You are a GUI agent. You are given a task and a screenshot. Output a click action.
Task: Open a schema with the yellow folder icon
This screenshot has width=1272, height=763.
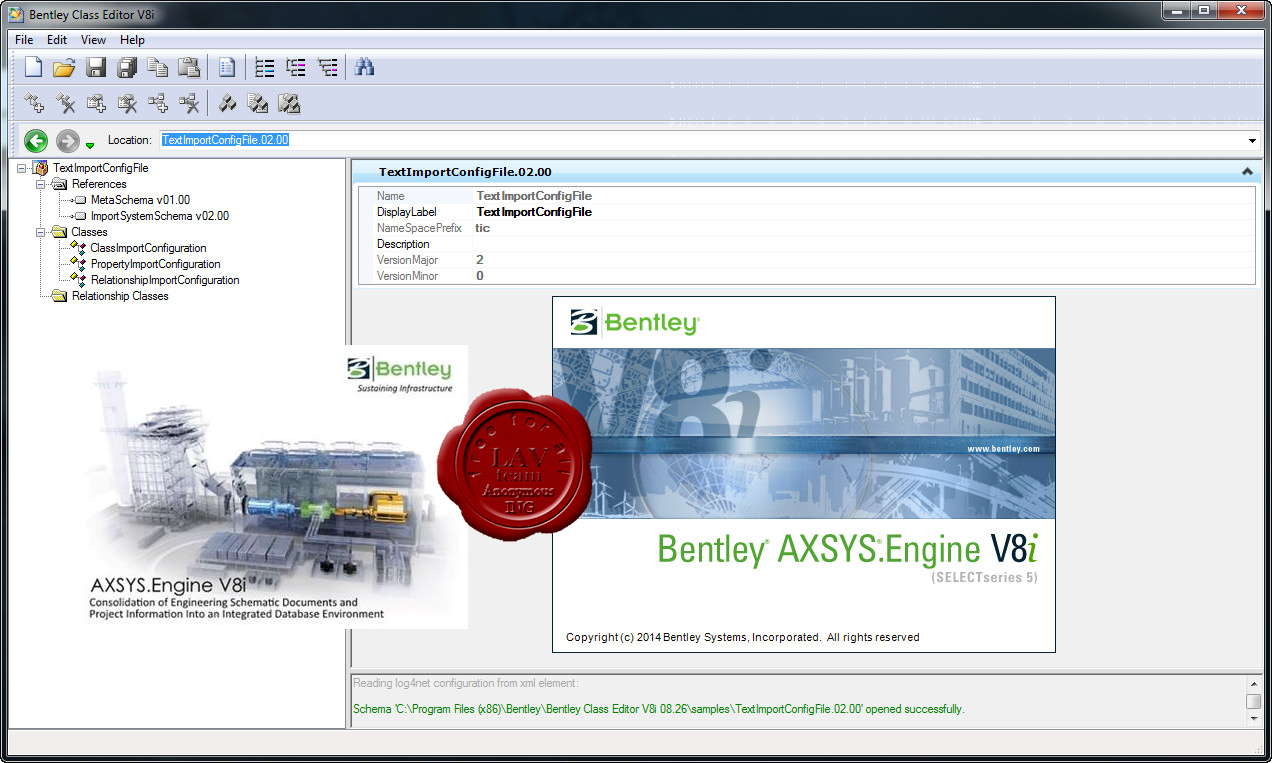(65, 68)
